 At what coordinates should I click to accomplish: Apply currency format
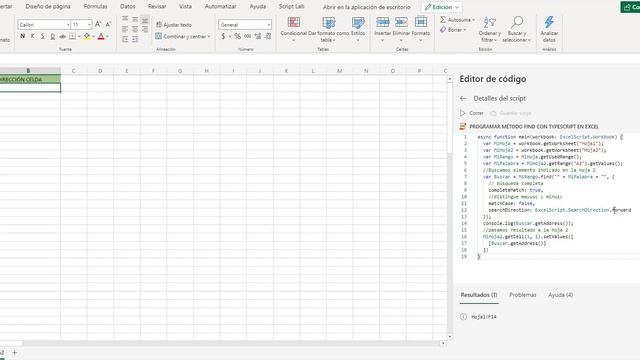[x=223, y=36]
